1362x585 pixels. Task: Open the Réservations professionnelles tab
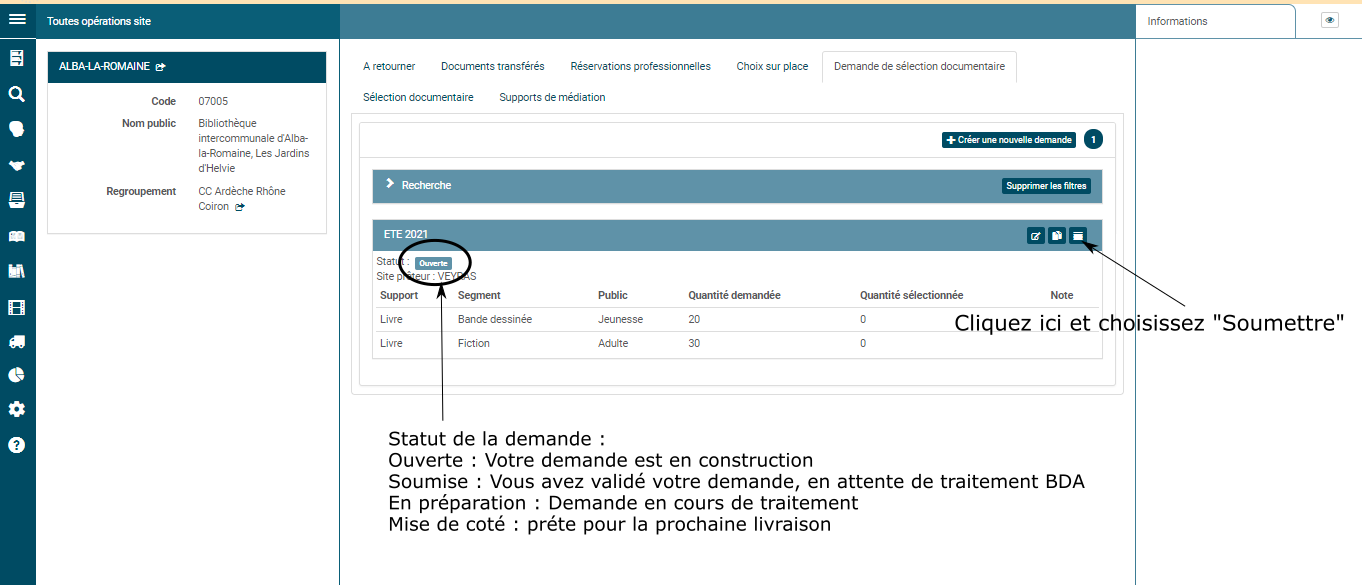(641, 66)
